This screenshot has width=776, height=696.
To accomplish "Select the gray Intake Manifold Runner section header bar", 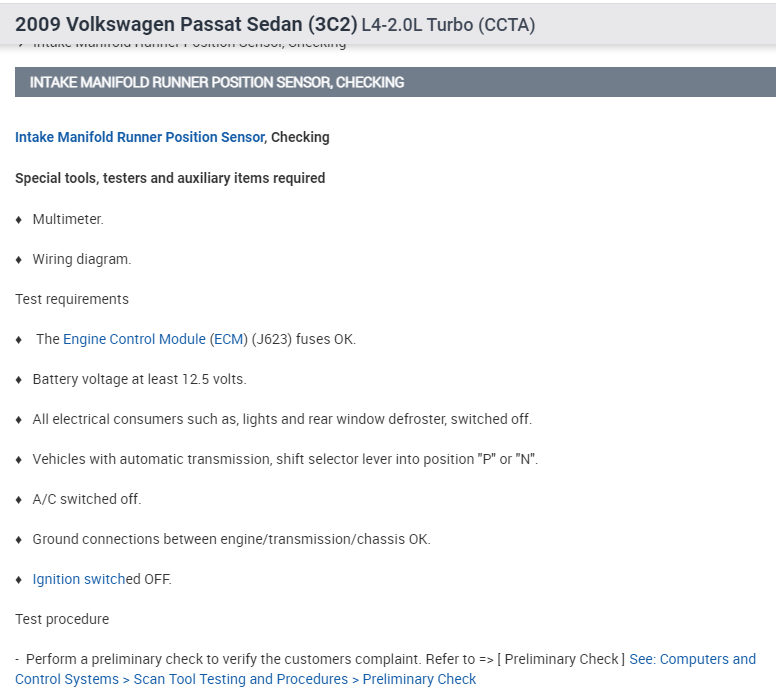I will (x=395, y=82).
